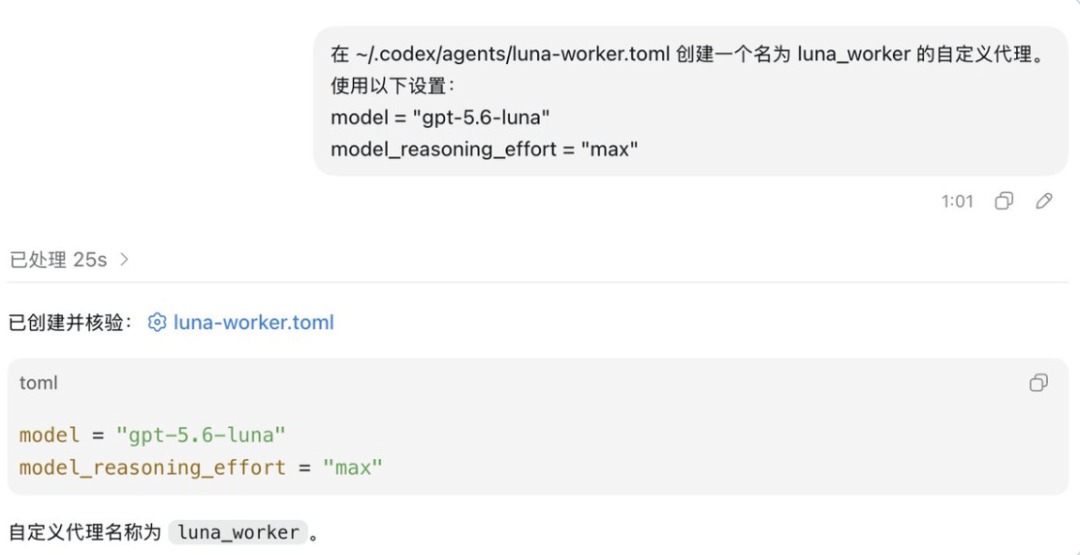Screen dimensions: 1080x555
Task: Expand the 已处理 25s processing details
Action: (69, 260)
